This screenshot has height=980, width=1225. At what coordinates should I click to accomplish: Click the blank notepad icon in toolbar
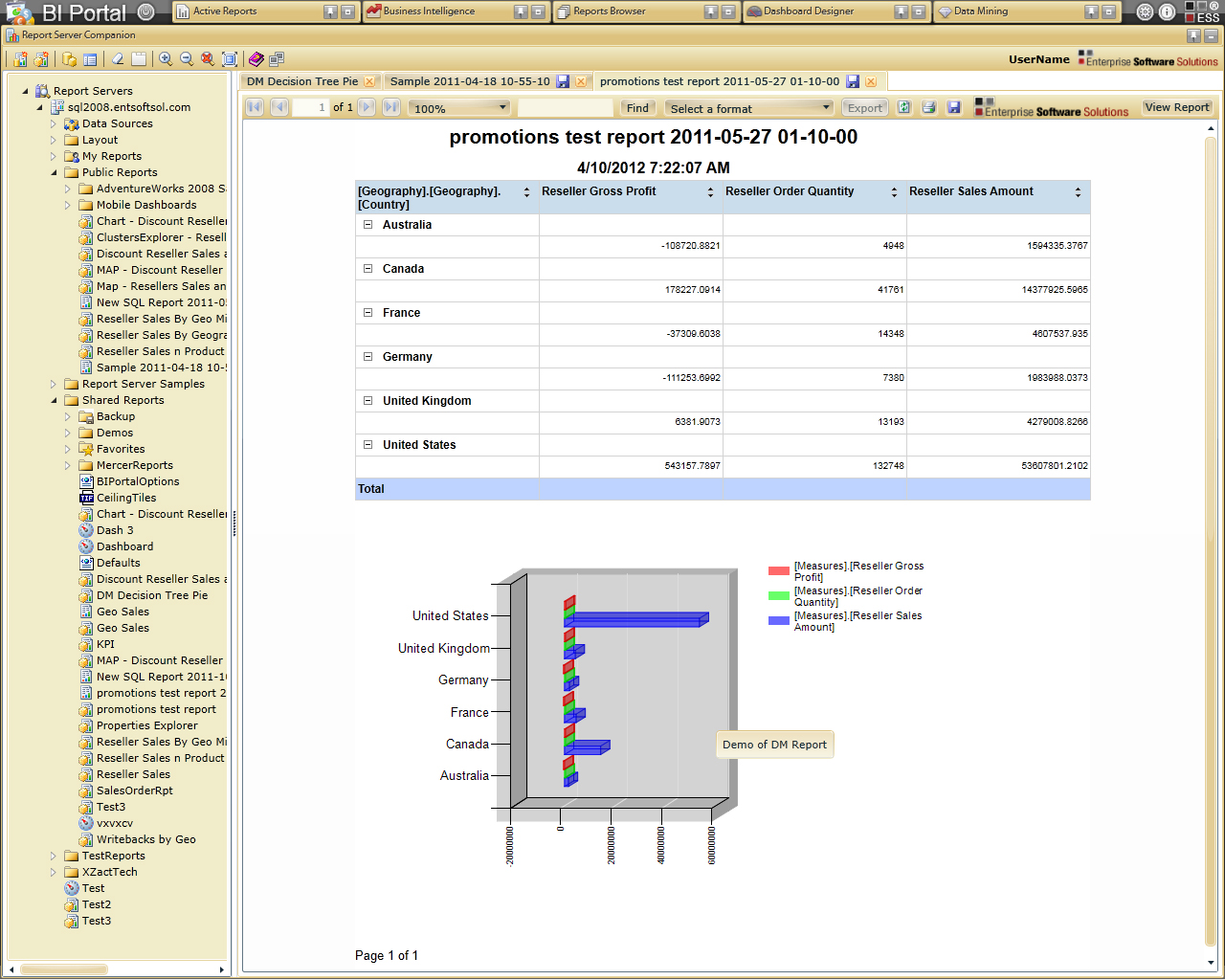(139, 59)
